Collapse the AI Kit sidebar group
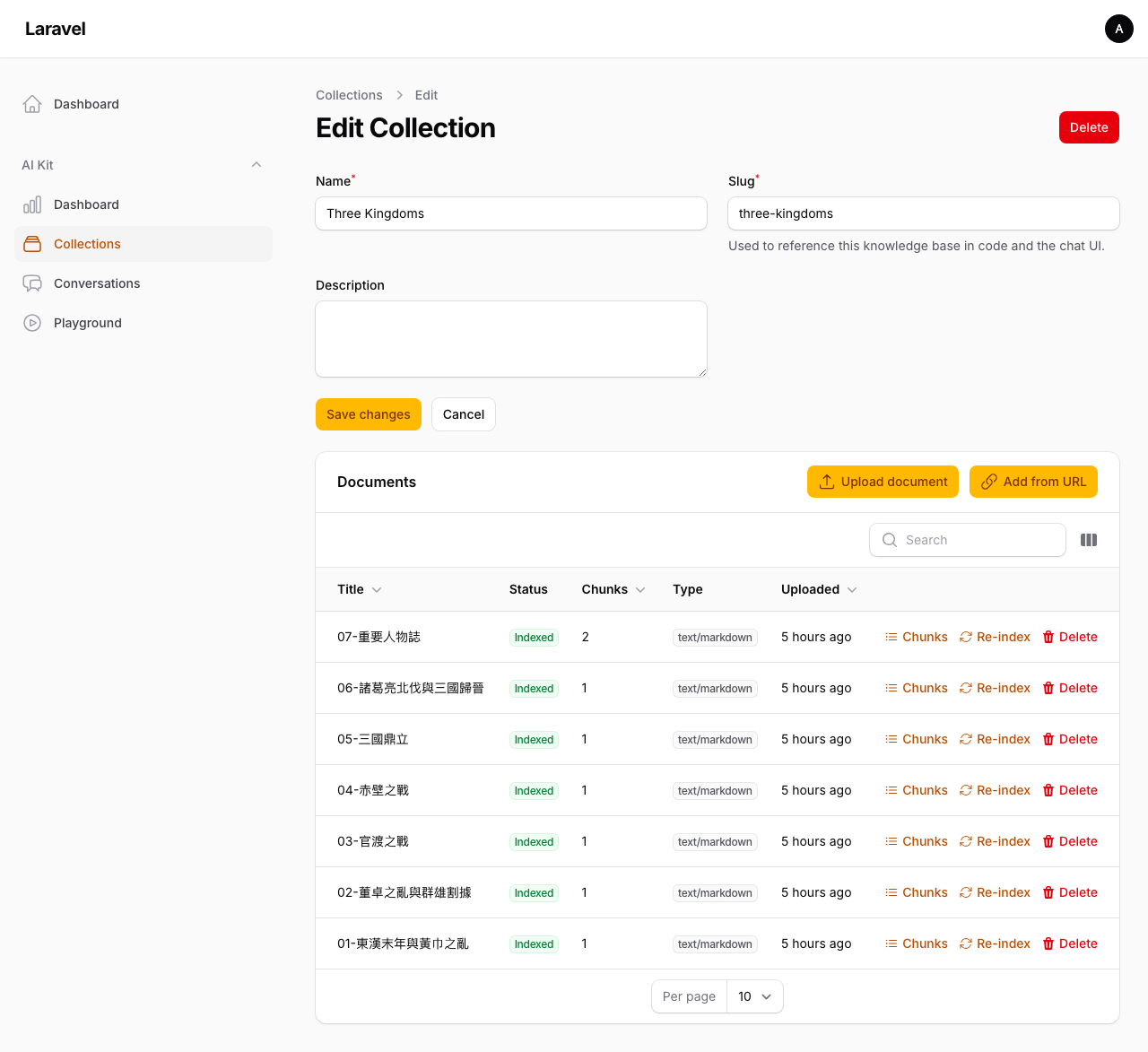This screenshot has height=1052, width=1148. tap(257, 165)
